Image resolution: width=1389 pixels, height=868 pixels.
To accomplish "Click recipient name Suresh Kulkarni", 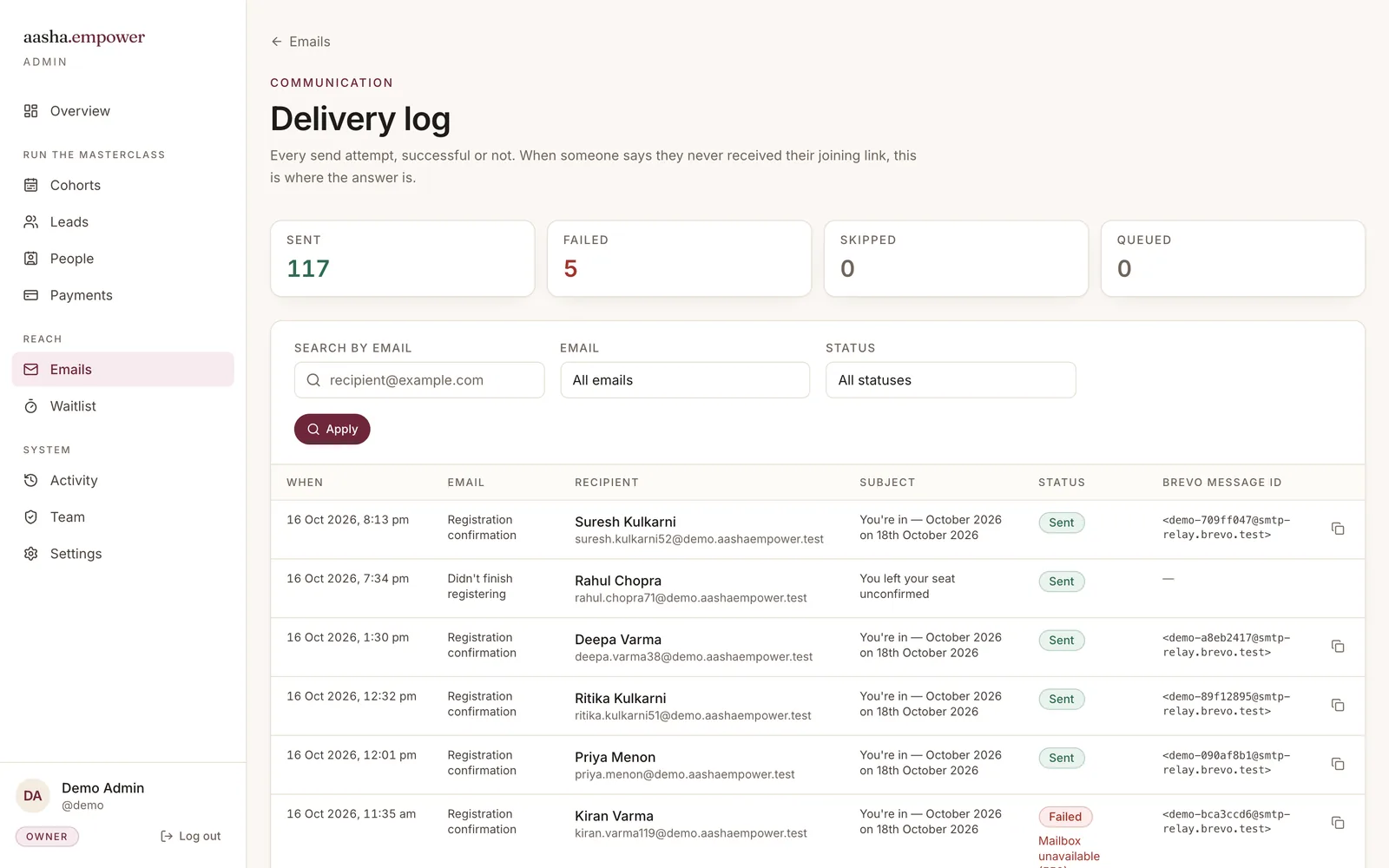I will (625, 522).
